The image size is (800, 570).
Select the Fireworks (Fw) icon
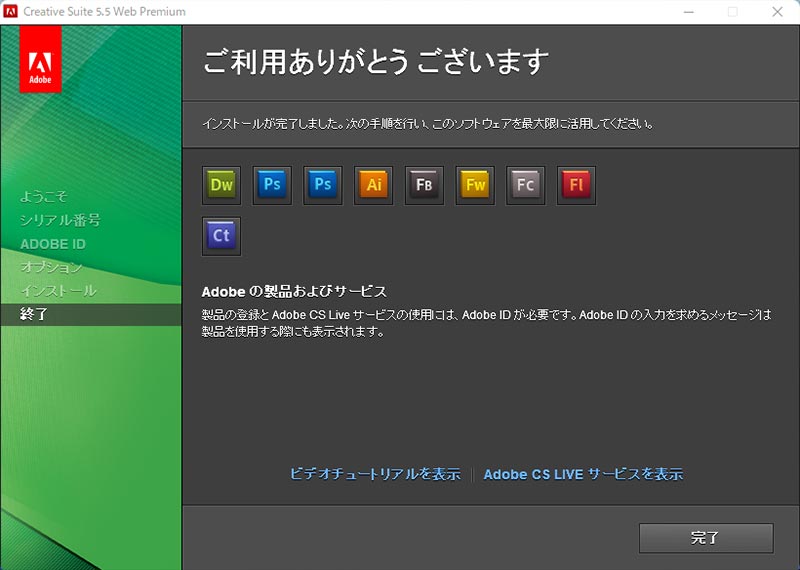coord(475,185)
